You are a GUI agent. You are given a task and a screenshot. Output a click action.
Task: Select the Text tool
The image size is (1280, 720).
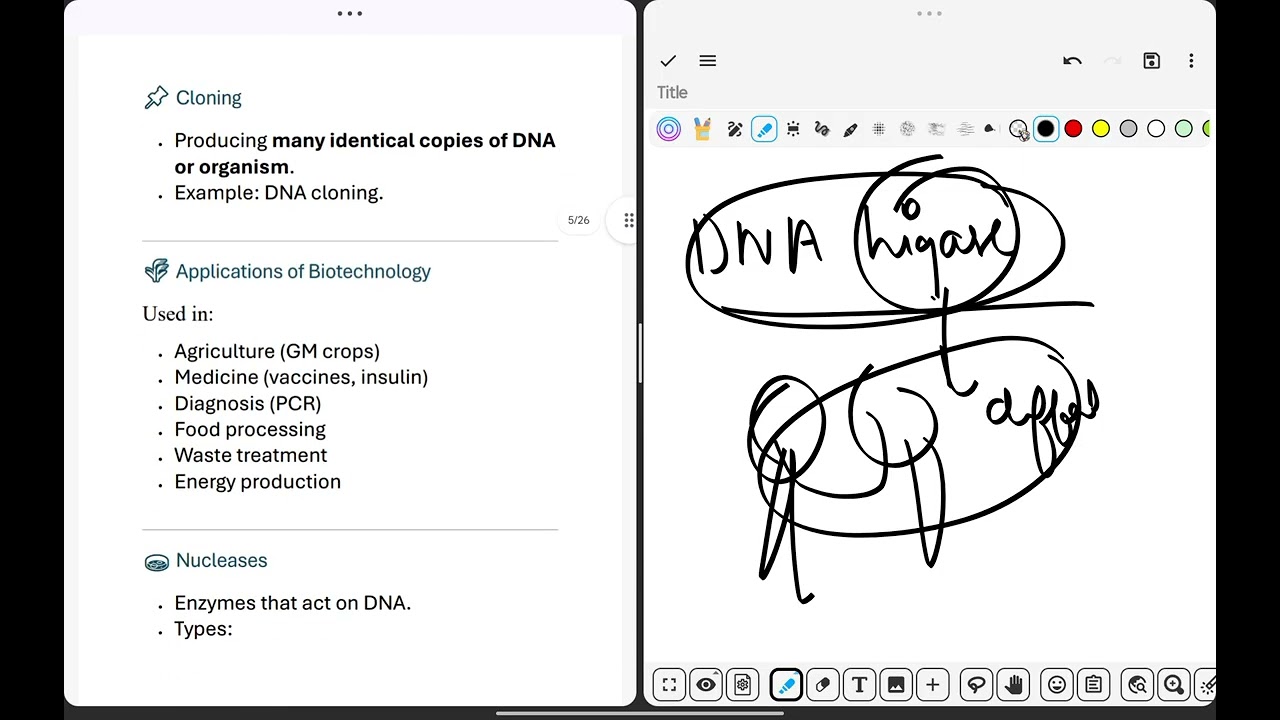pyautogui.click(x=859, y=685)
